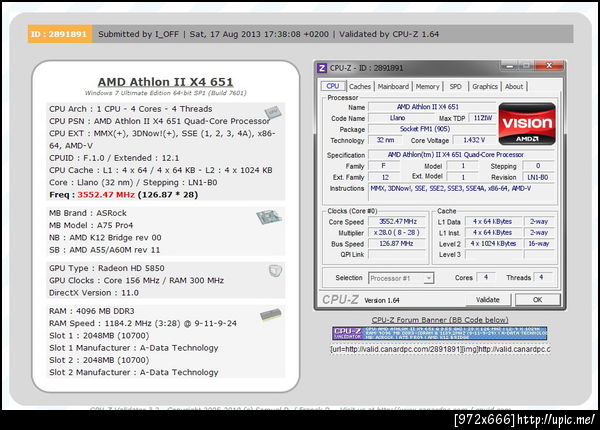The image size is (600, 430).
Task: Switch to the Graphics tab
Action: pyautogui.click(x=484, y=86)
